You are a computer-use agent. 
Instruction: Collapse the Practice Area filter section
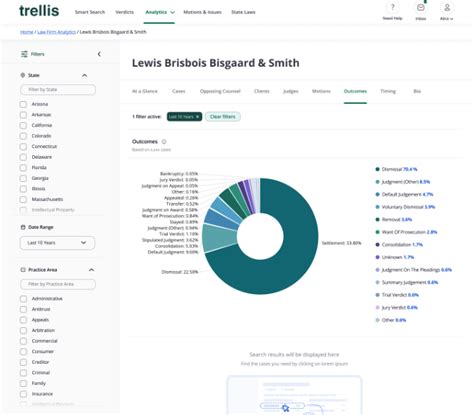click(91, 270)
